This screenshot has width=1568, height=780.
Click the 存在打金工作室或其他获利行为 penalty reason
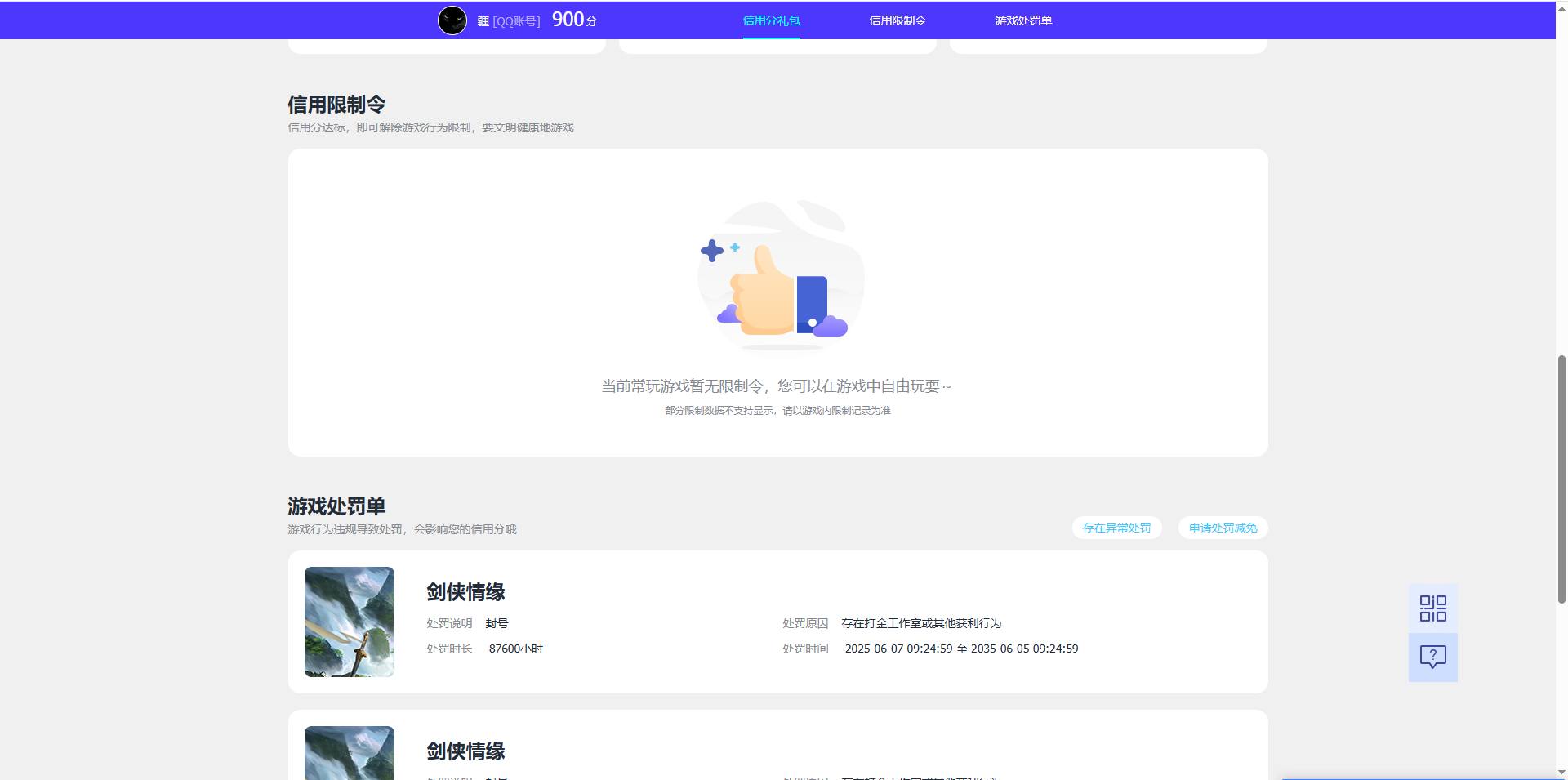coord(921,623)
